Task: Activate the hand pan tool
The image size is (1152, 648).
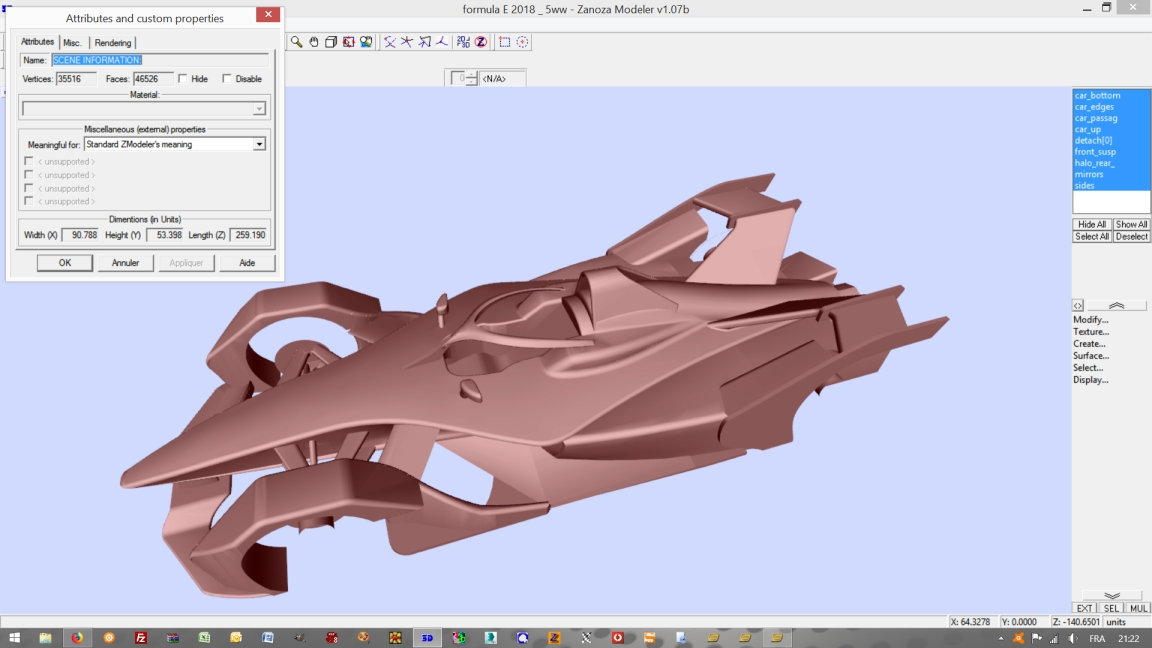Action: pos(314,42)
